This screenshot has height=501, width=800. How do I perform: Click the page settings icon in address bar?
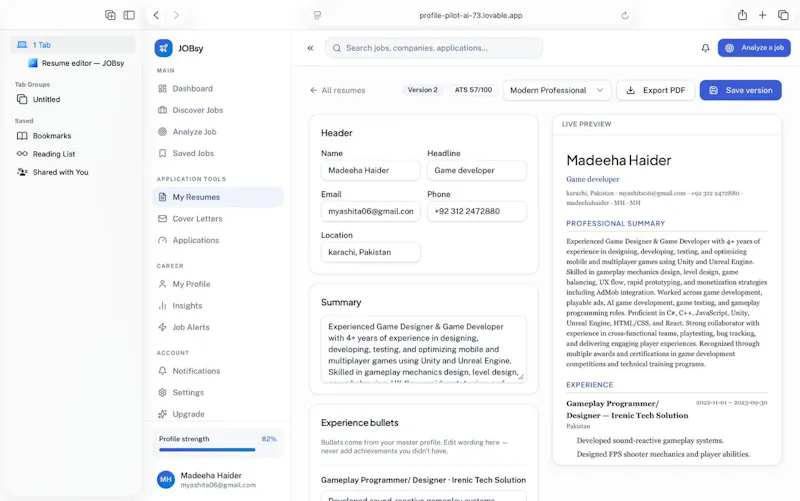click(317, 15)
